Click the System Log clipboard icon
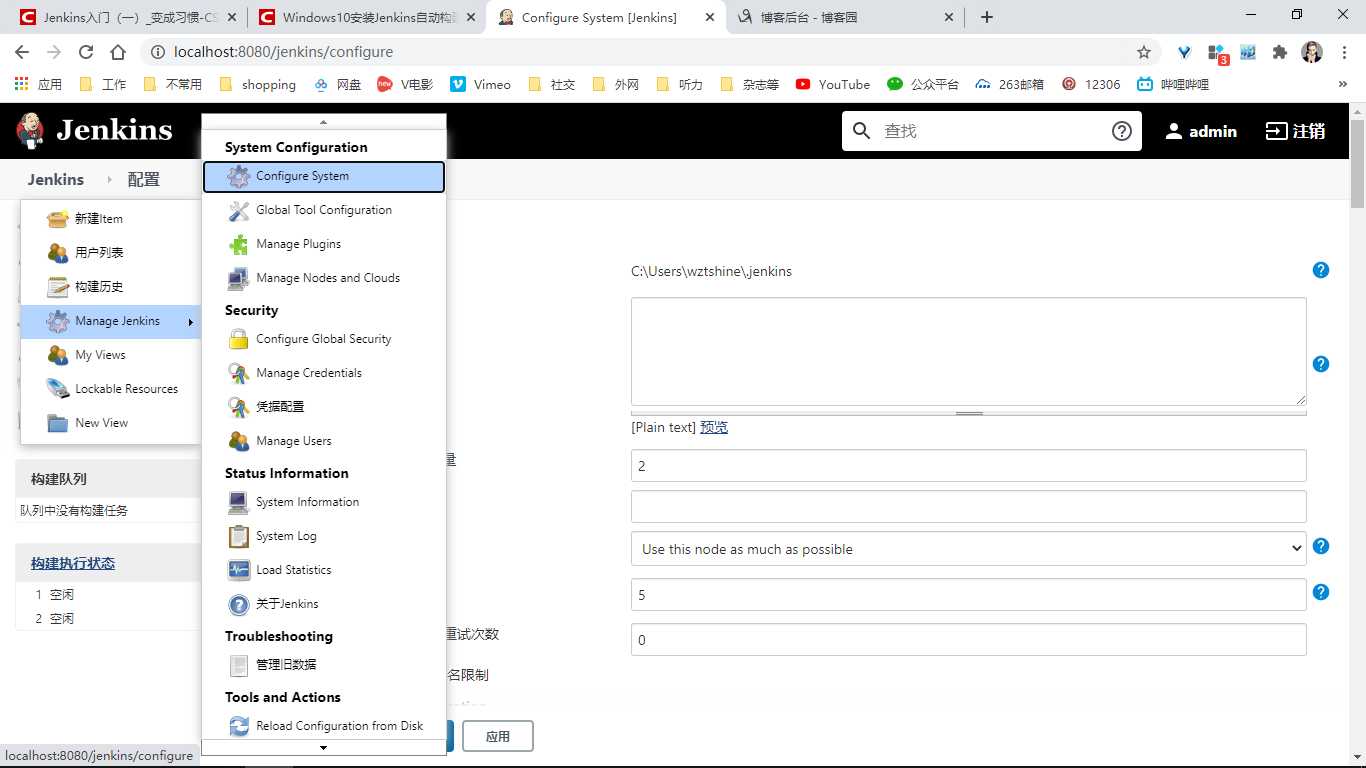The width and height of the screenshot is (1366, 768). (x=239, y=537)
